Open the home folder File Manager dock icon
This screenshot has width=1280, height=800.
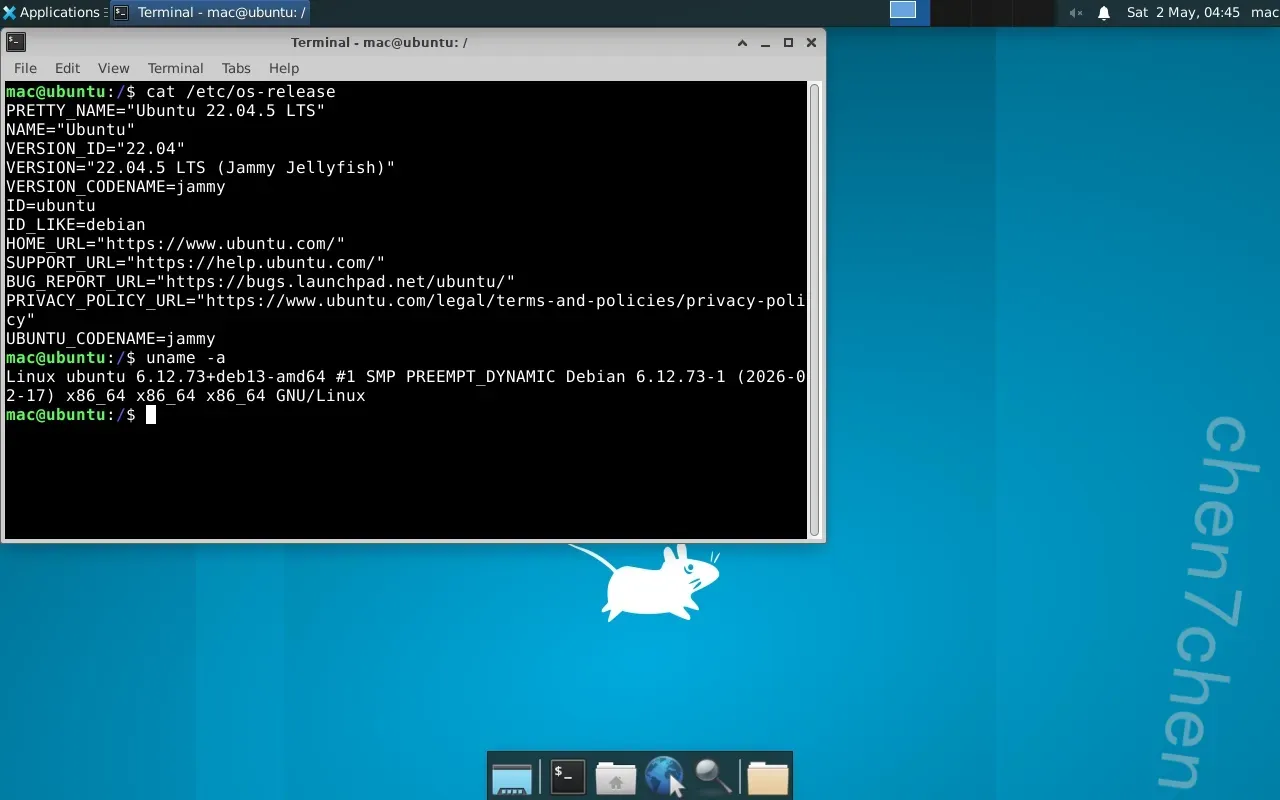point(616,777)
